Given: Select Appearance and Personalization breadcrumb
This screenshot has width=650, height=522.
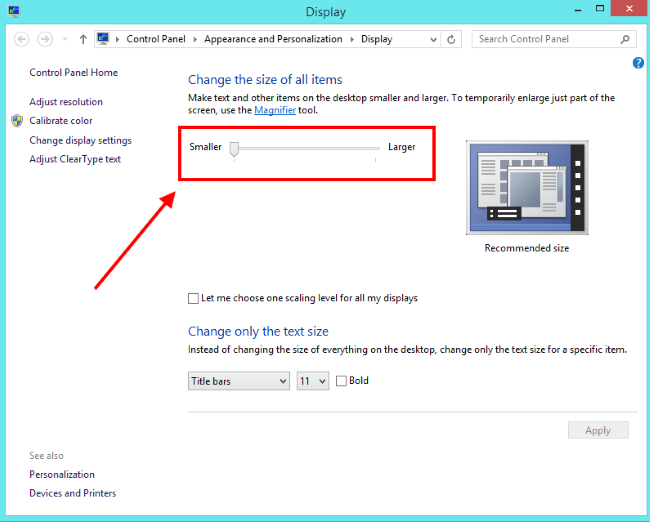Looking at the screenshot, I should 272,39.
